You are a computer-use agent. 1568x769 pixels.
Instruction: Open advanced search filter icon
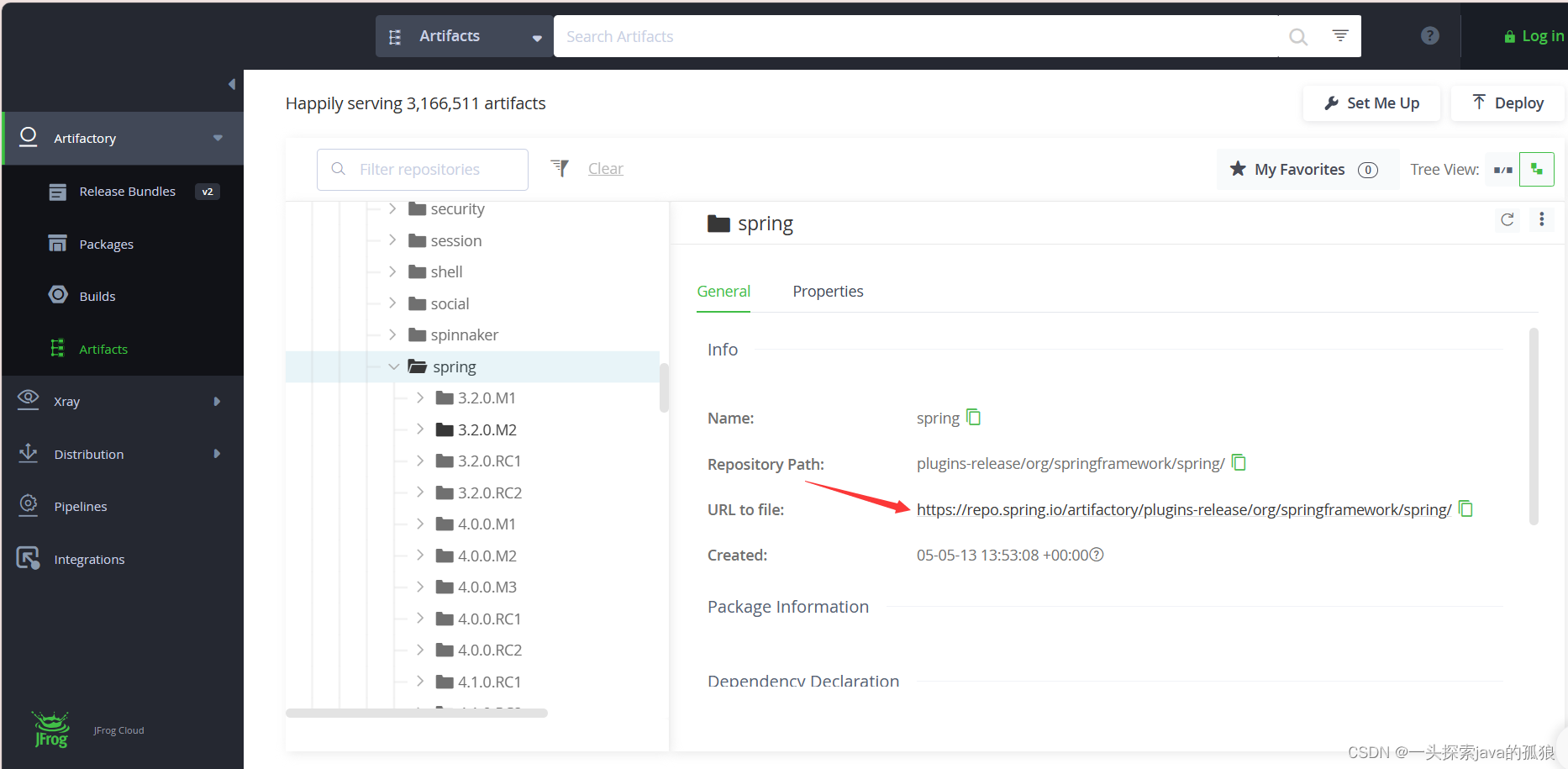click(1340, 35)
